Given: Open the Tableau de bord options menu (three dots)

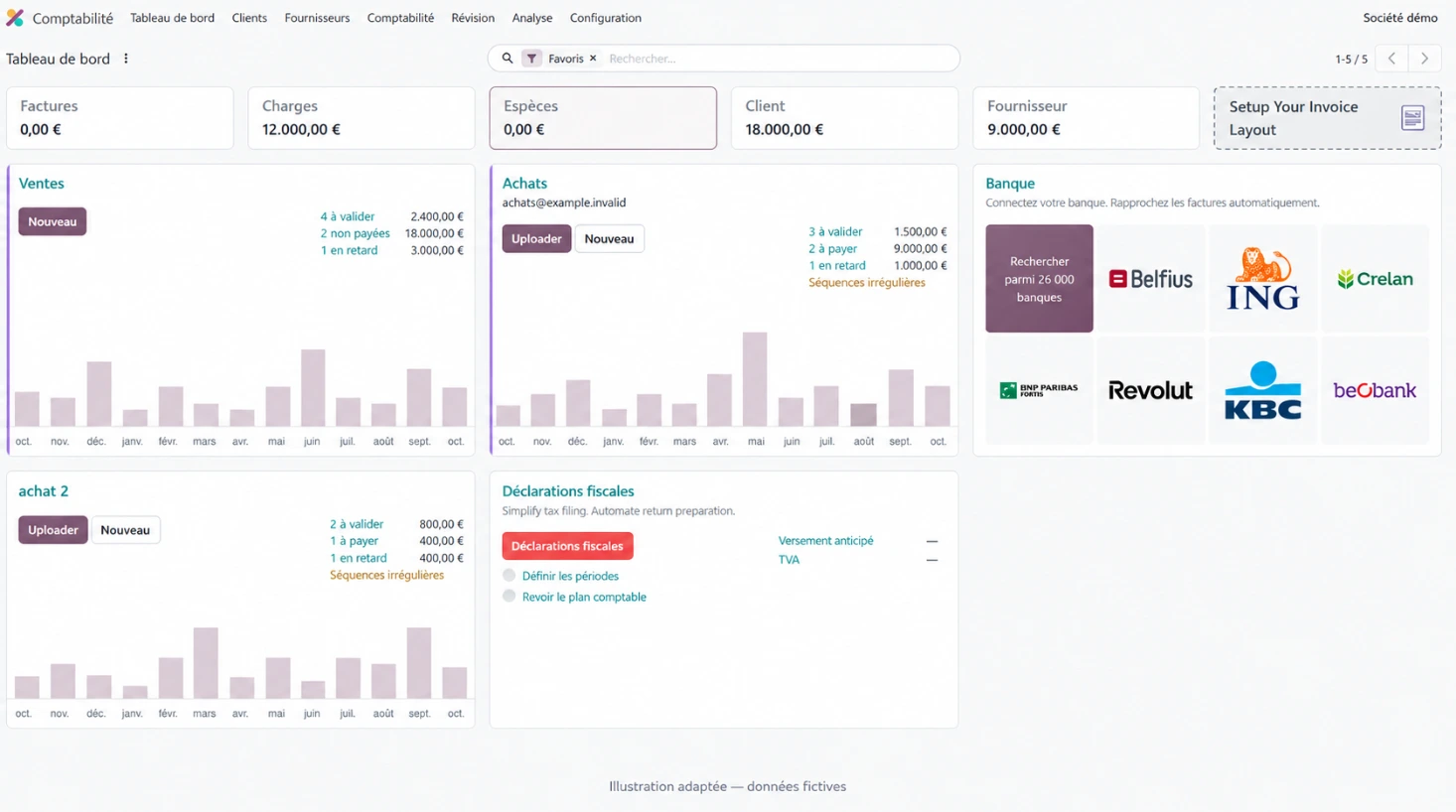Looking at the screenshot, I should tap(126, 59).
